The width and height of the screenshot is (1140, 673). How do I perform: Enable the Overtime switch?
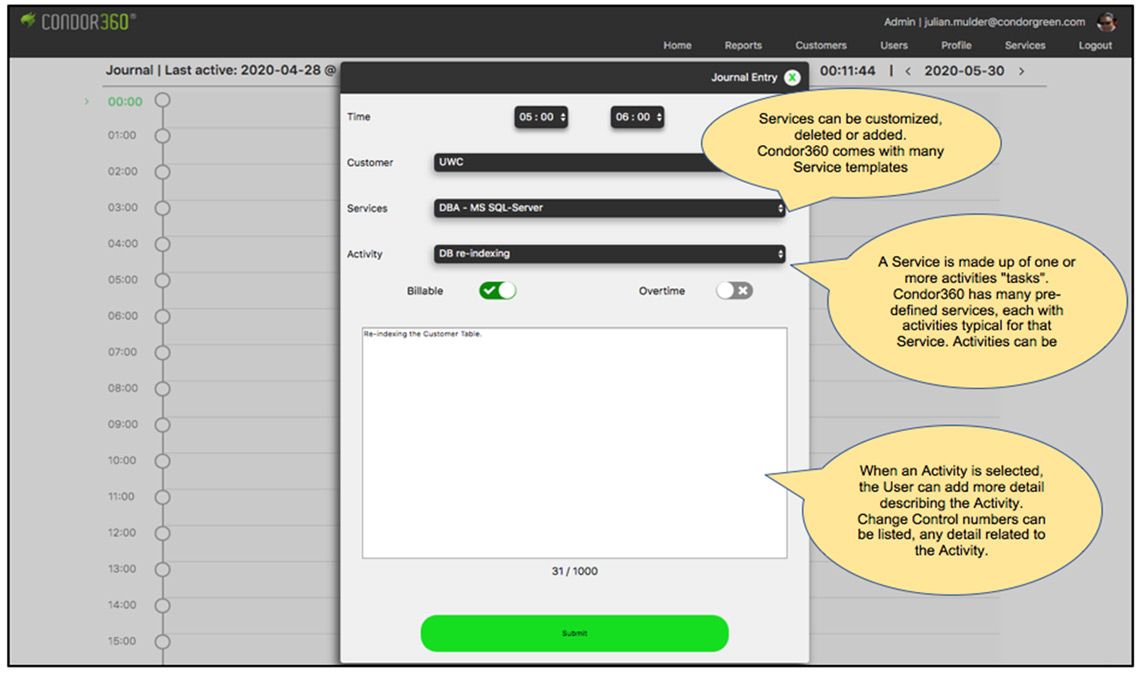point(734,291)
